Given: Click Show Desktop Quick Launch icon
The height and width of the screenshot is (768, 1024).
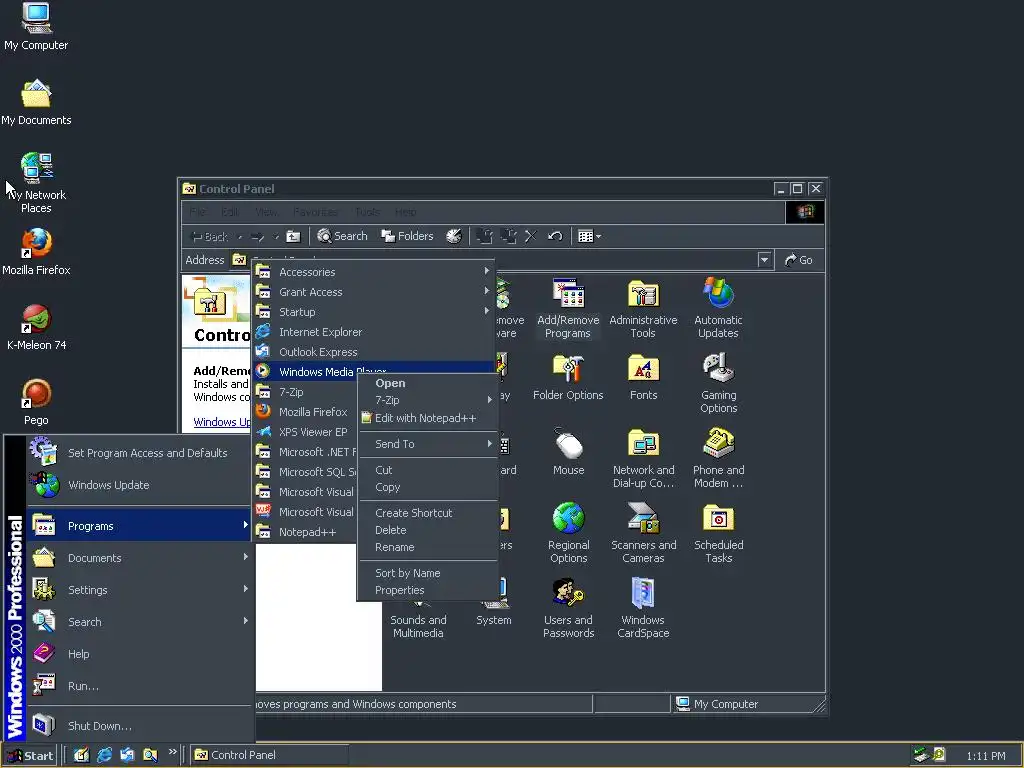Looking at the screenshot, I should pos(81,755).
